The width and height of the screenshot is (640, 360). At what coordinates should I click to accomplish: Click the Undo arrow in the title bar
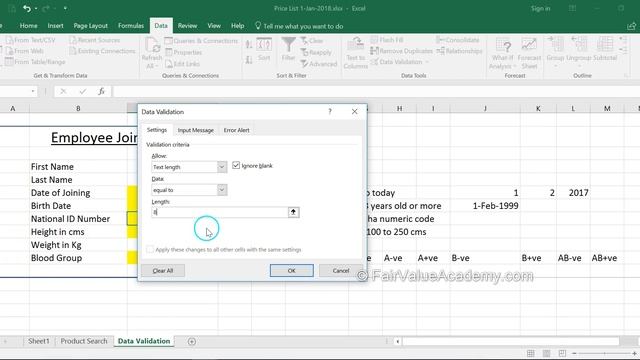(27, 8)
